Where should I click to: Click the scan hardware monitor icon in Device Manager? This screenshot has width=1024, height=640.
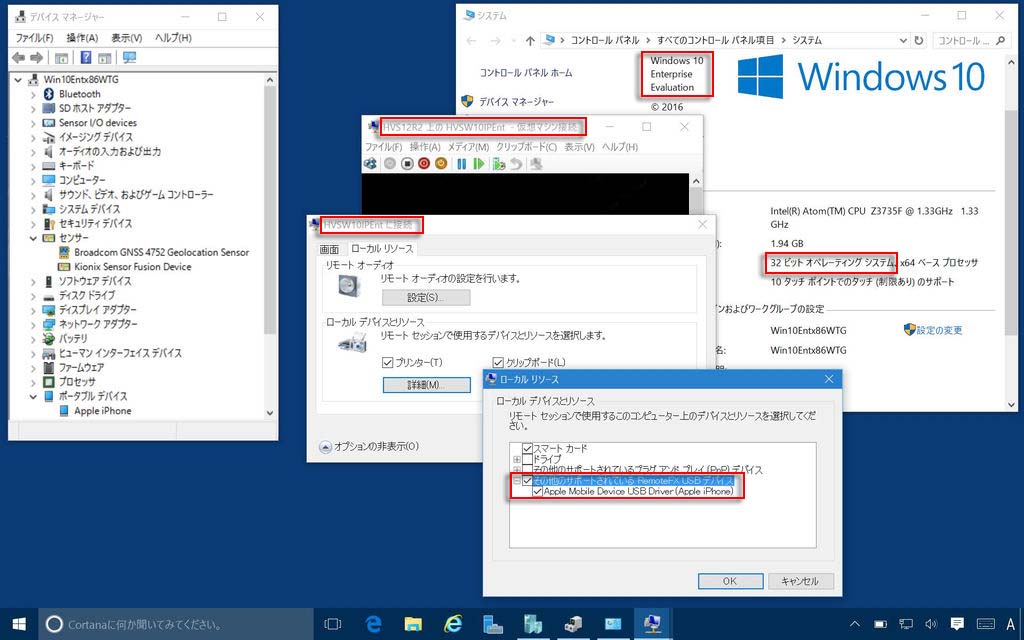coord(130,57)
